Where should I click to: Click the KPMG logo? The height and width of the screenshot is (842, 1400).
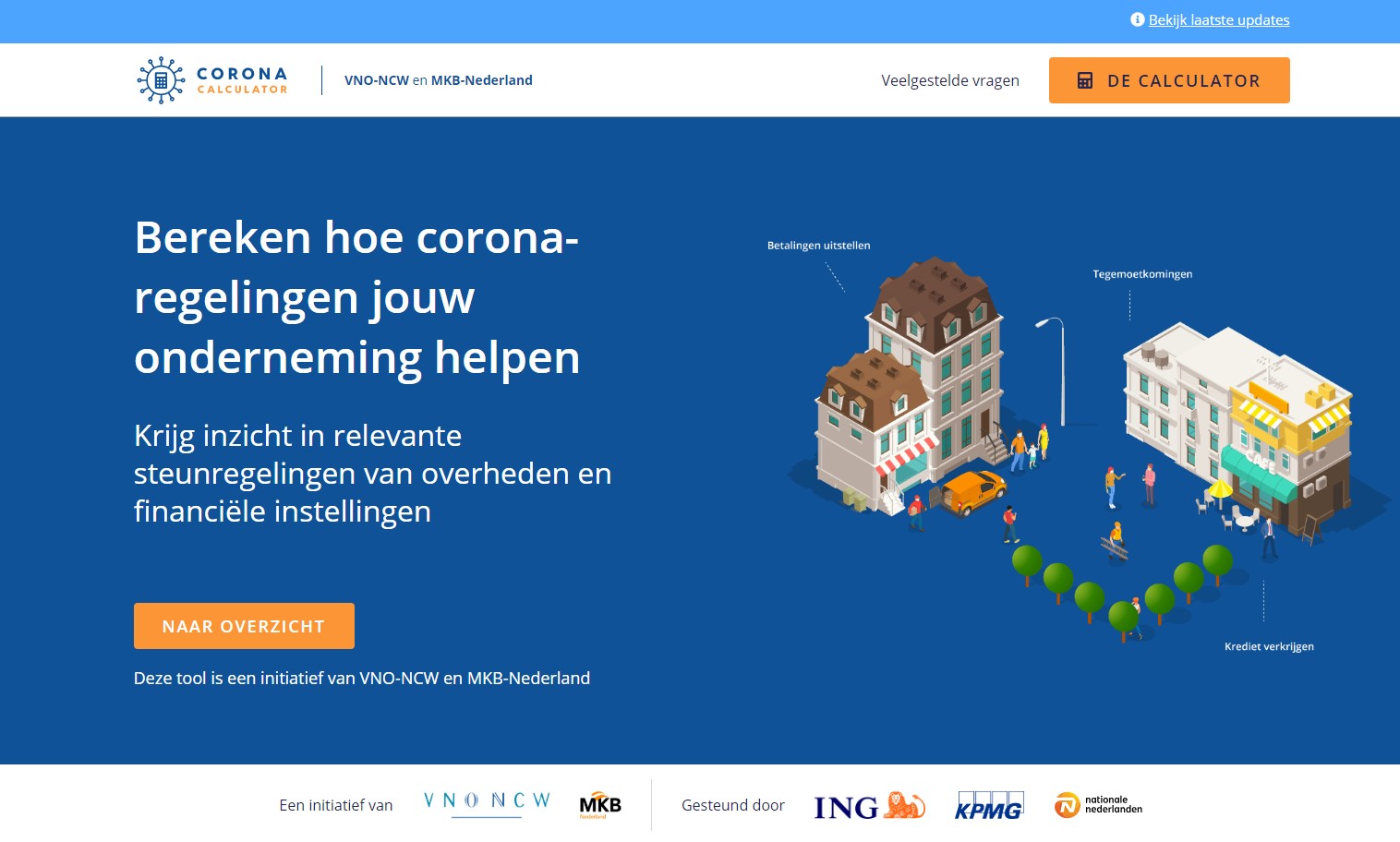click(989, 804)
